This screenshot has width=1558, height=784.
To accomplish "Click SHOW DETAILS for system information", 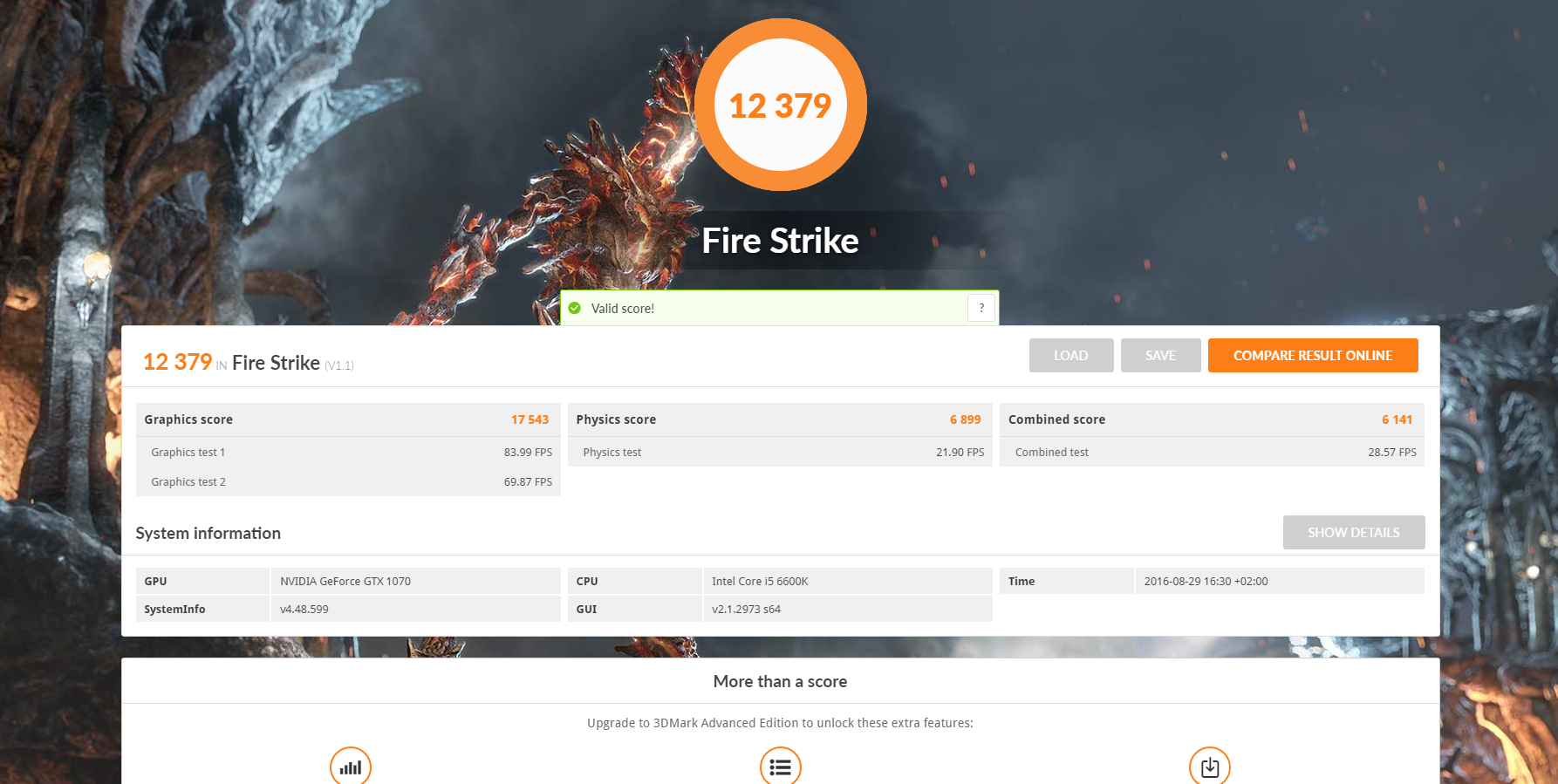I will pyautogui.click(x=1354, y=532).
